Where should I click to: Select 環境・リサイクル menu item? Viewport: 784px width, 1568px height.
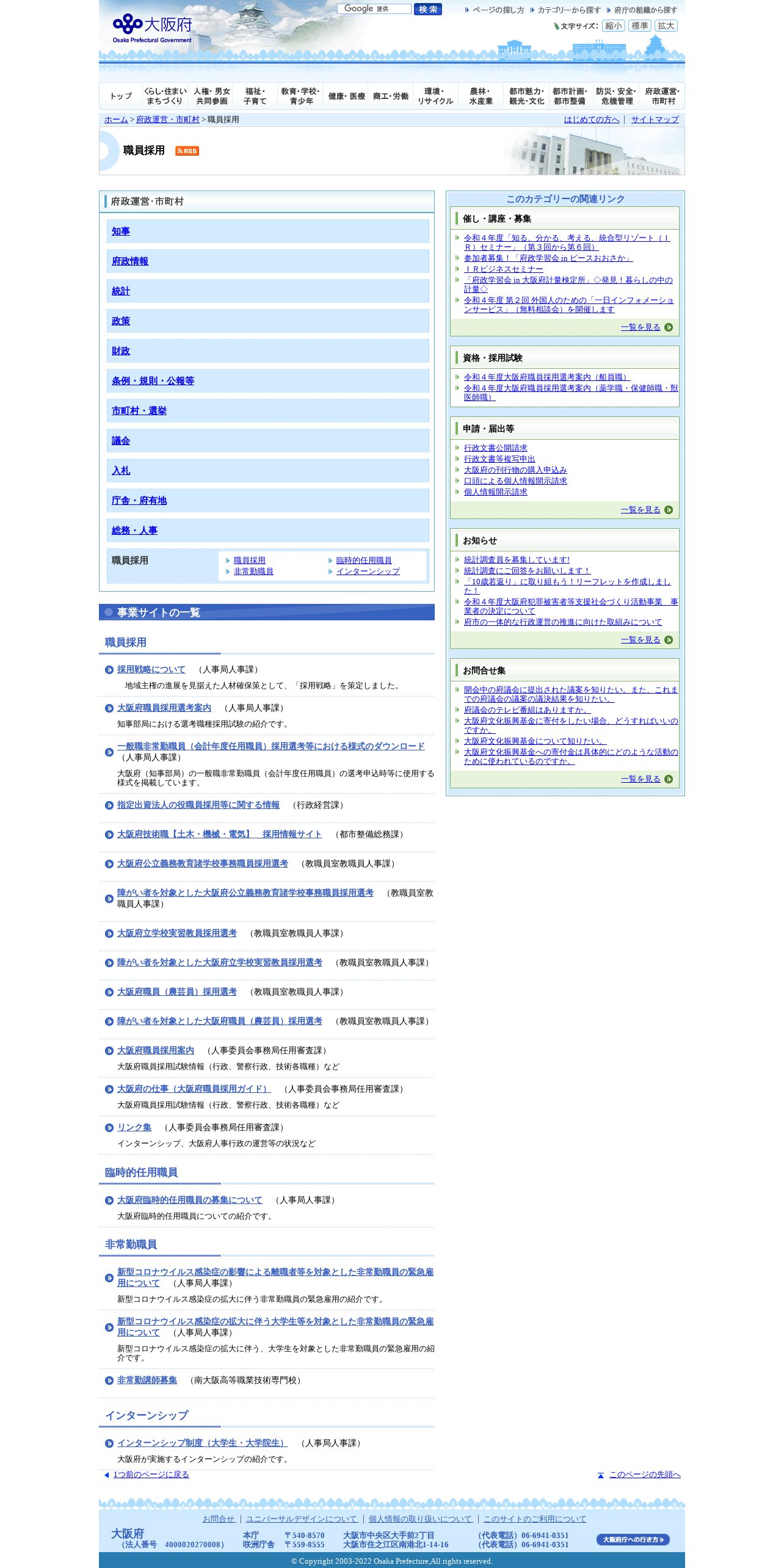(435, 96)
